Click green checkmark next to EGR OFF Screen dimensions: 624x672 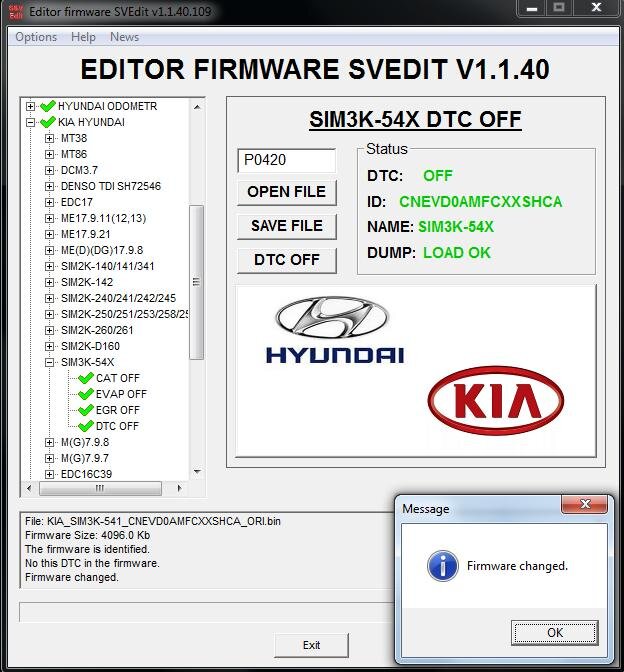pos(86,410)
